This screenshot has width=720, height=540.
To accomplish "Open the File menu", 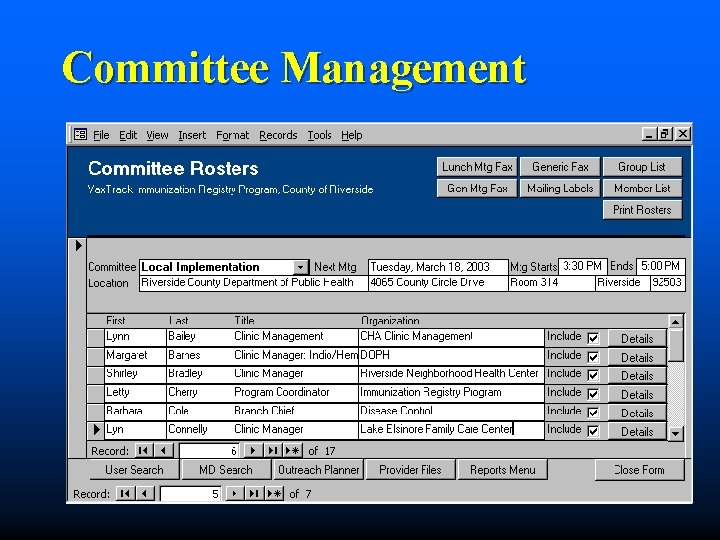I will [x=101, y=135].
